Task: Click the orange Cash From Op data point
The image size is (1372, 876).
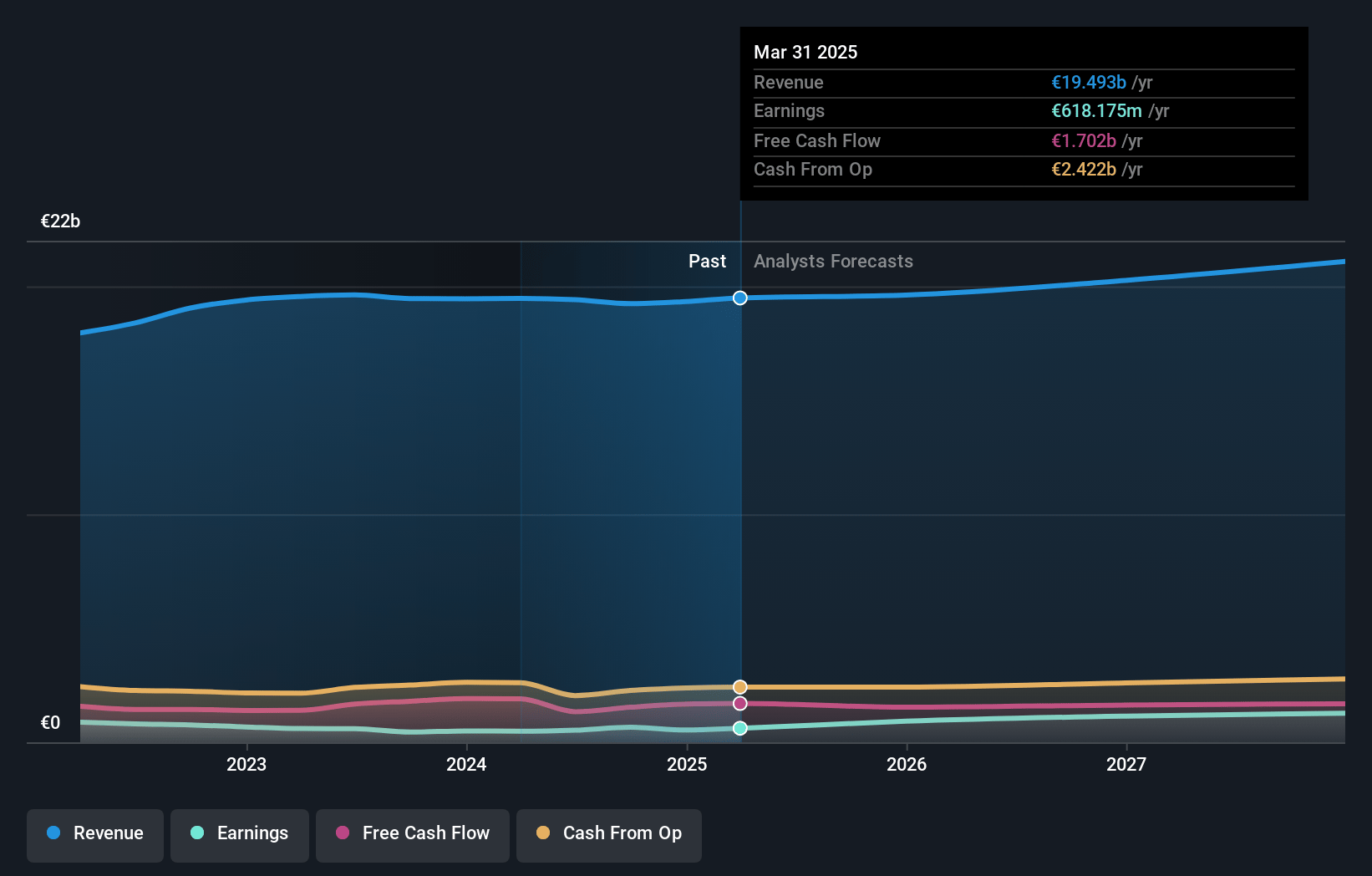Action: tap(740, 687)
